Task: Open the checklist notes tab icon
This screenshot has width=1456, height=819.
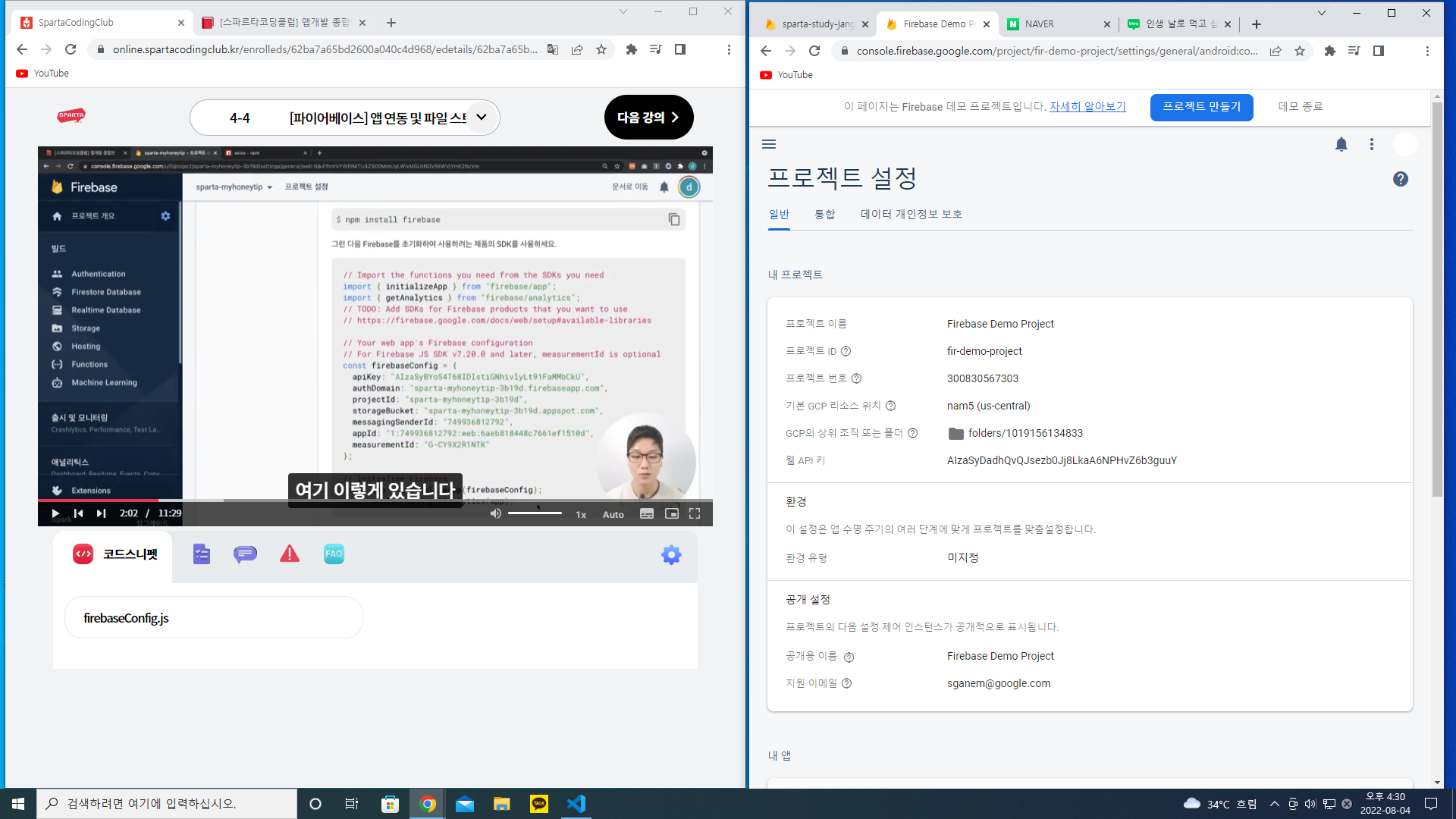Action: point(201,554)
